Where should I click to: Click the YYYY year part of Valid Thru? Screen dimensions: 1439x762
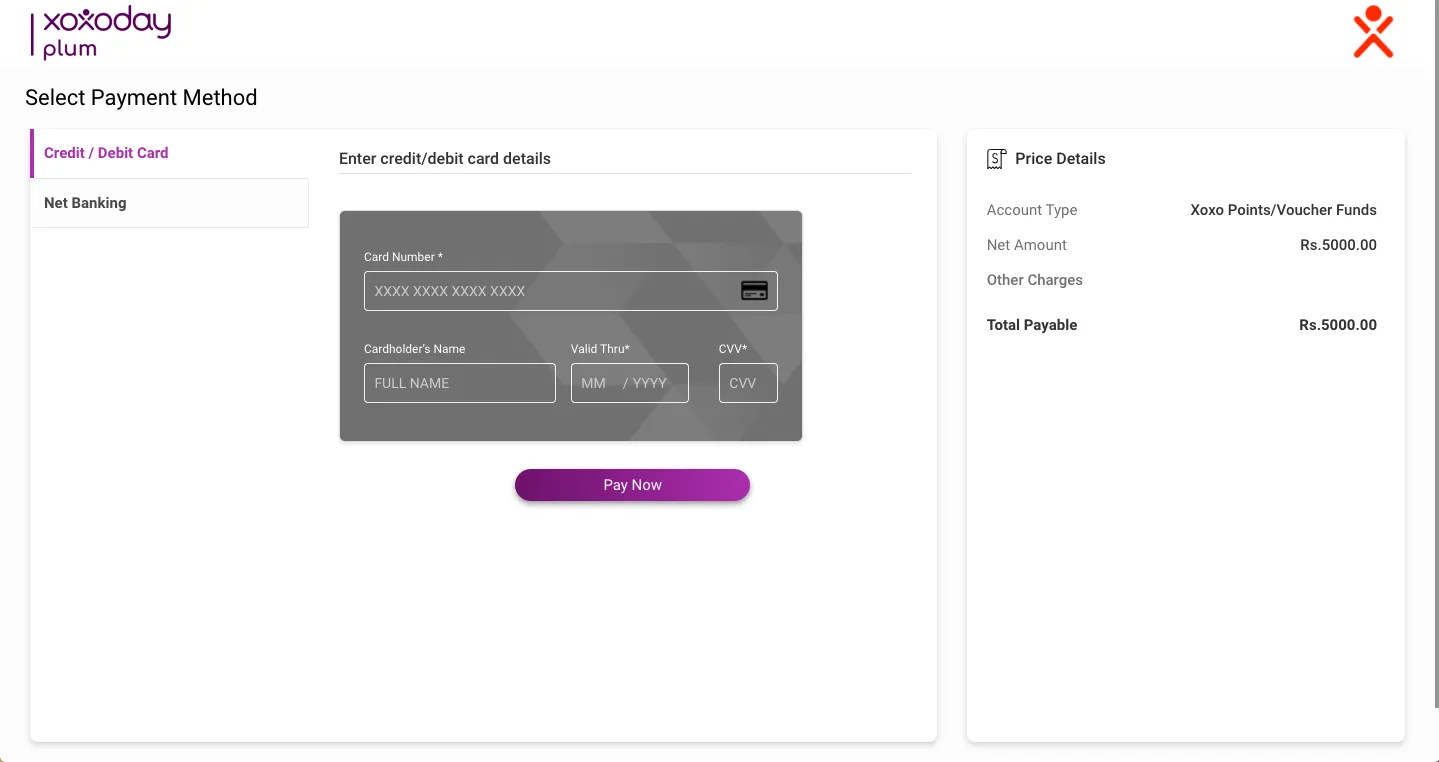click(650, 383)
